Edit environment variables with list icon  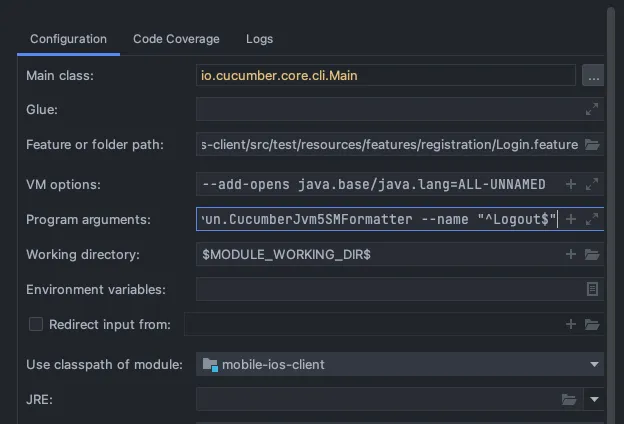(592, 289)
